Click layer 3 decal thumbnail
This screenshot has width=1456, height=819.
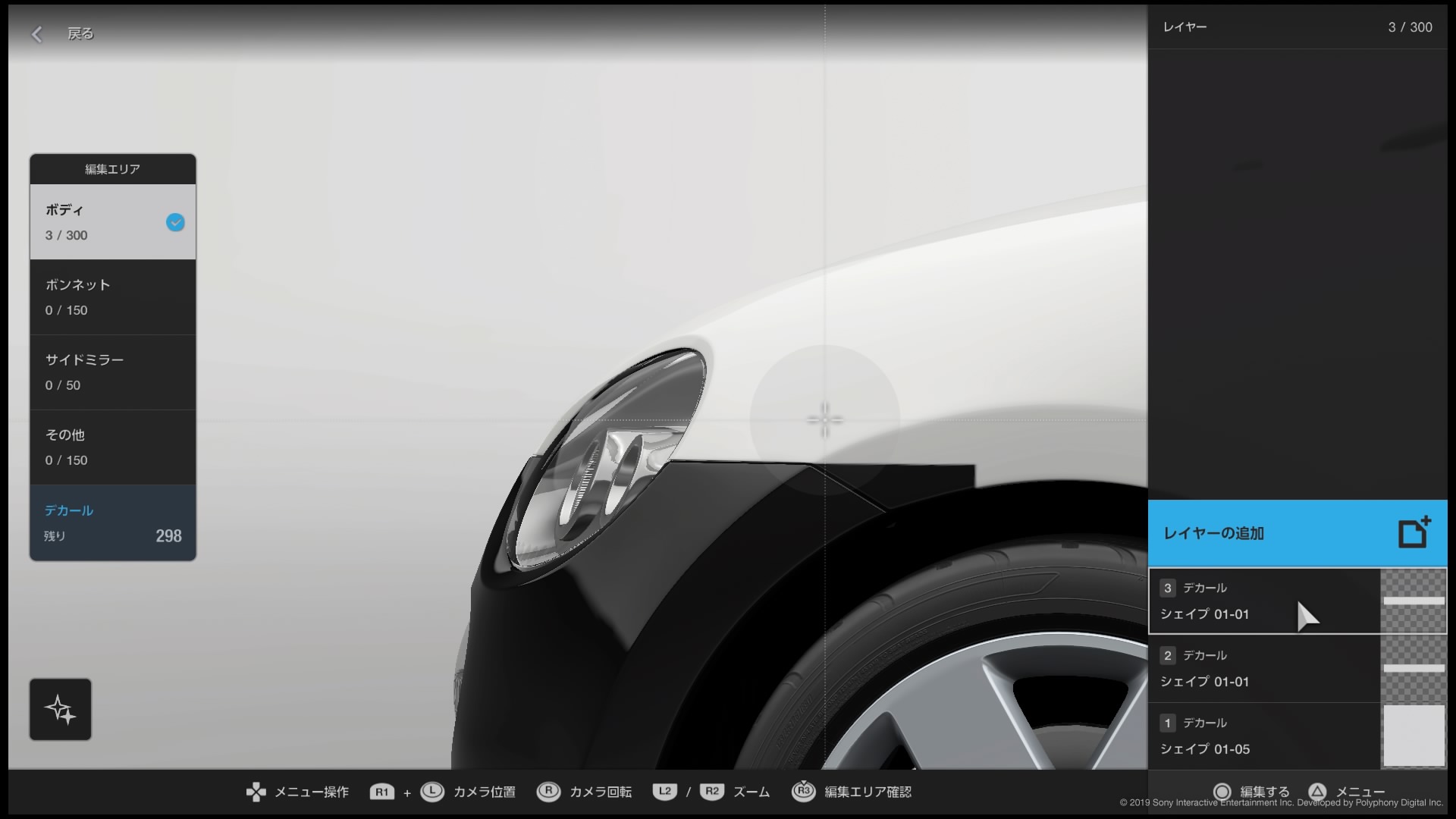pyautogui.click(x=1414, y=601)
